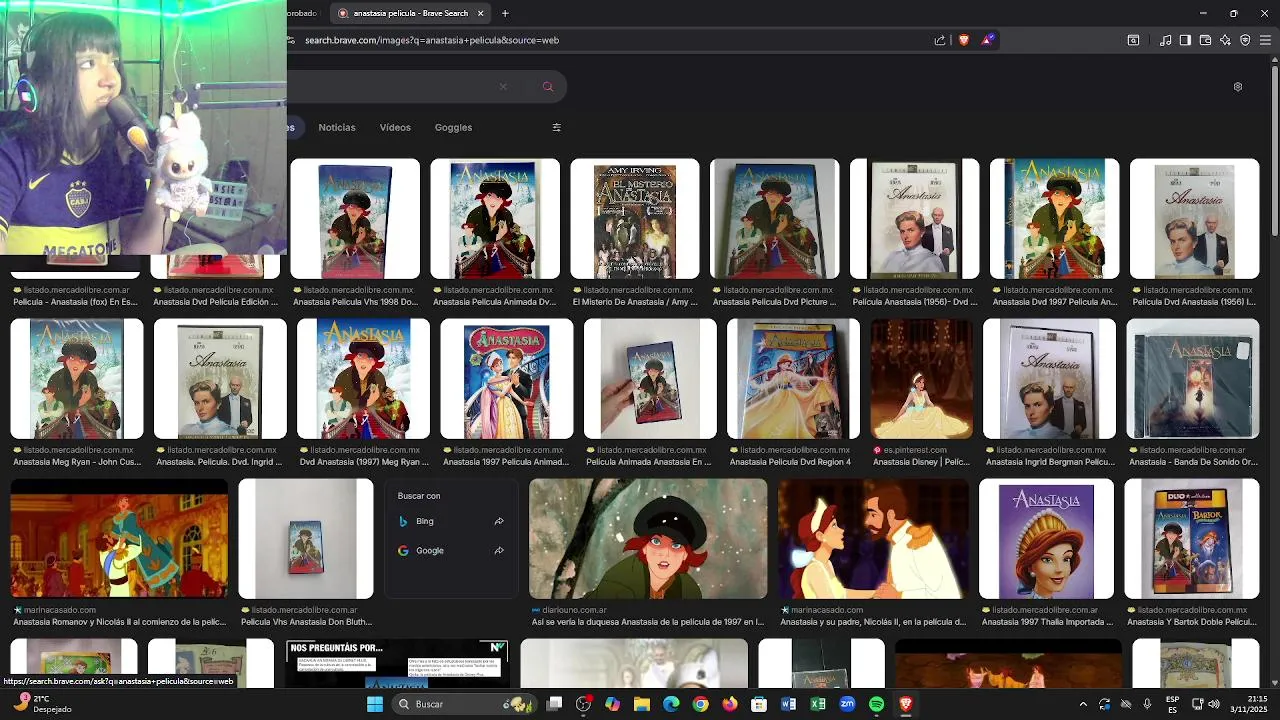The image size is (1280, 720).
Task: Open Spotify from taskbar
Action: (x=876, y=704)
